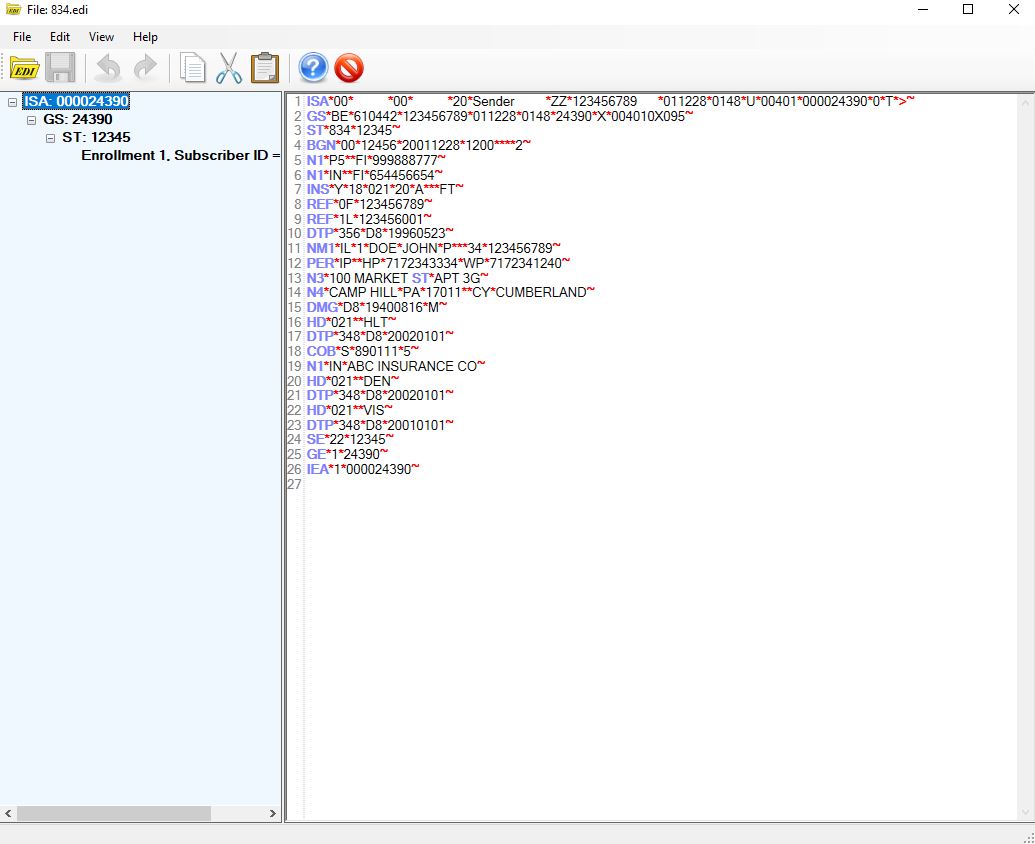The width and height of the screenshot is (1035, 844).
Task: Select the GS: 24390 tree item
Action: pyautogui.click(x=78, y=119)
